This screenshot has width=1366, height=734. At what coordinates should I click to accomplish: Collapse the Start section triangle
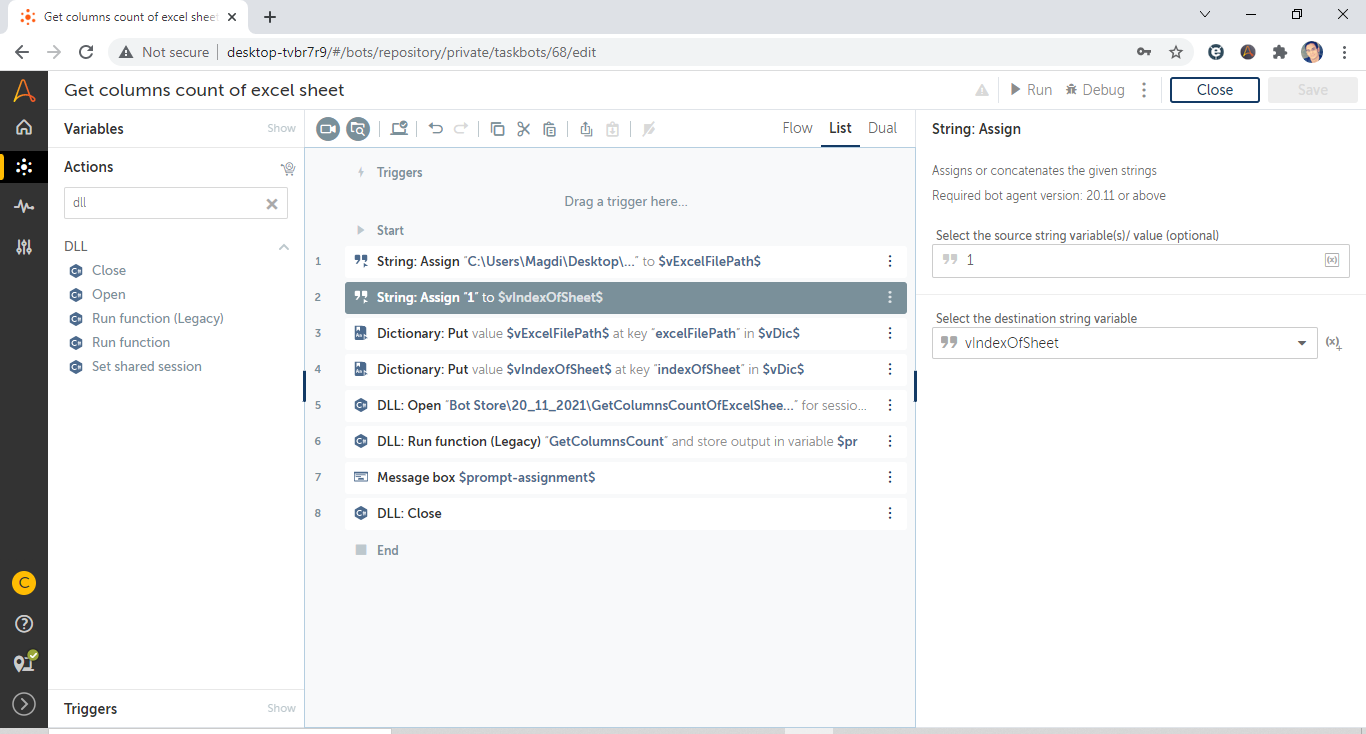coord(361,230)
